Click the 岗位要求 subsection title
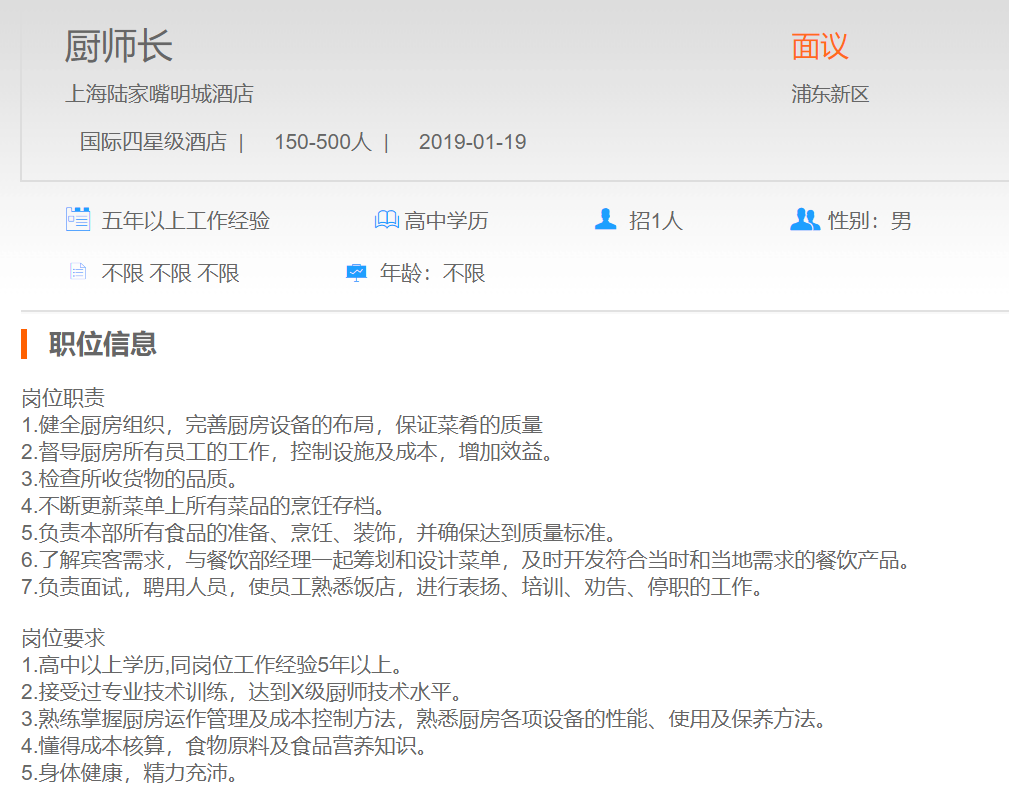 pos(63,638)
